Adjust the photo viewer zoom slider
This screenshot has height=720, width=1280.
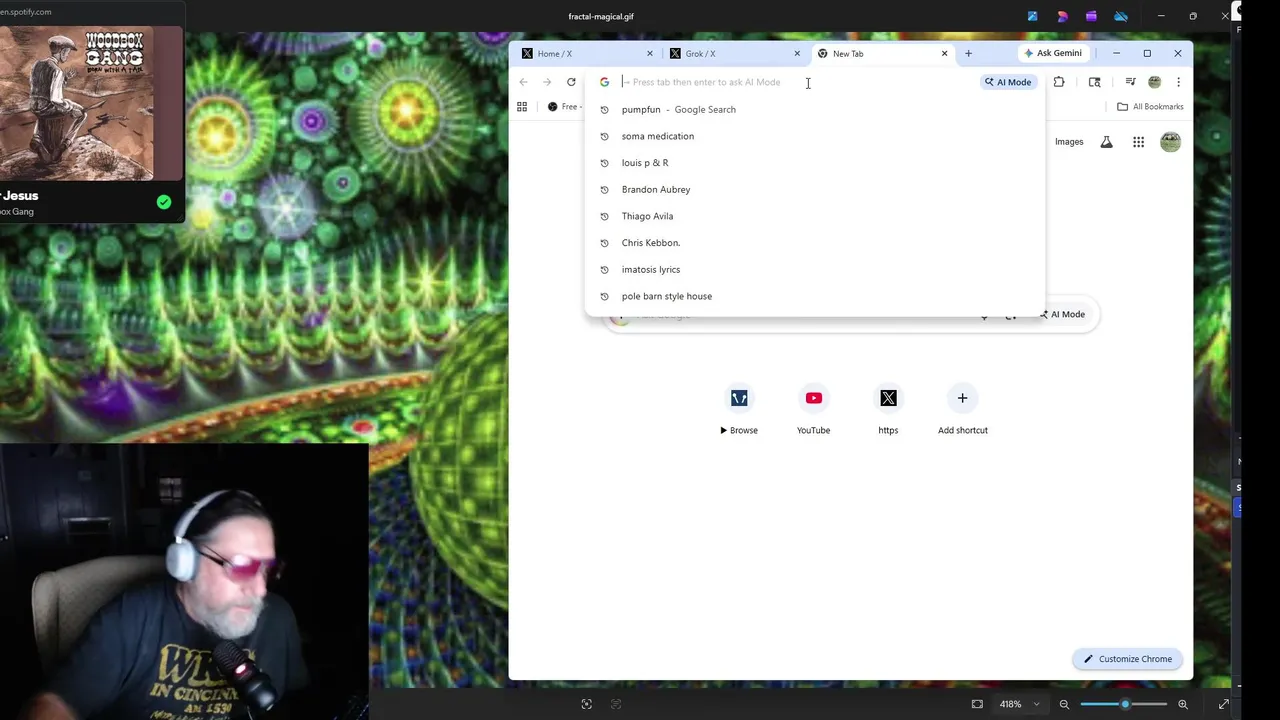[x=1124, y=704]
